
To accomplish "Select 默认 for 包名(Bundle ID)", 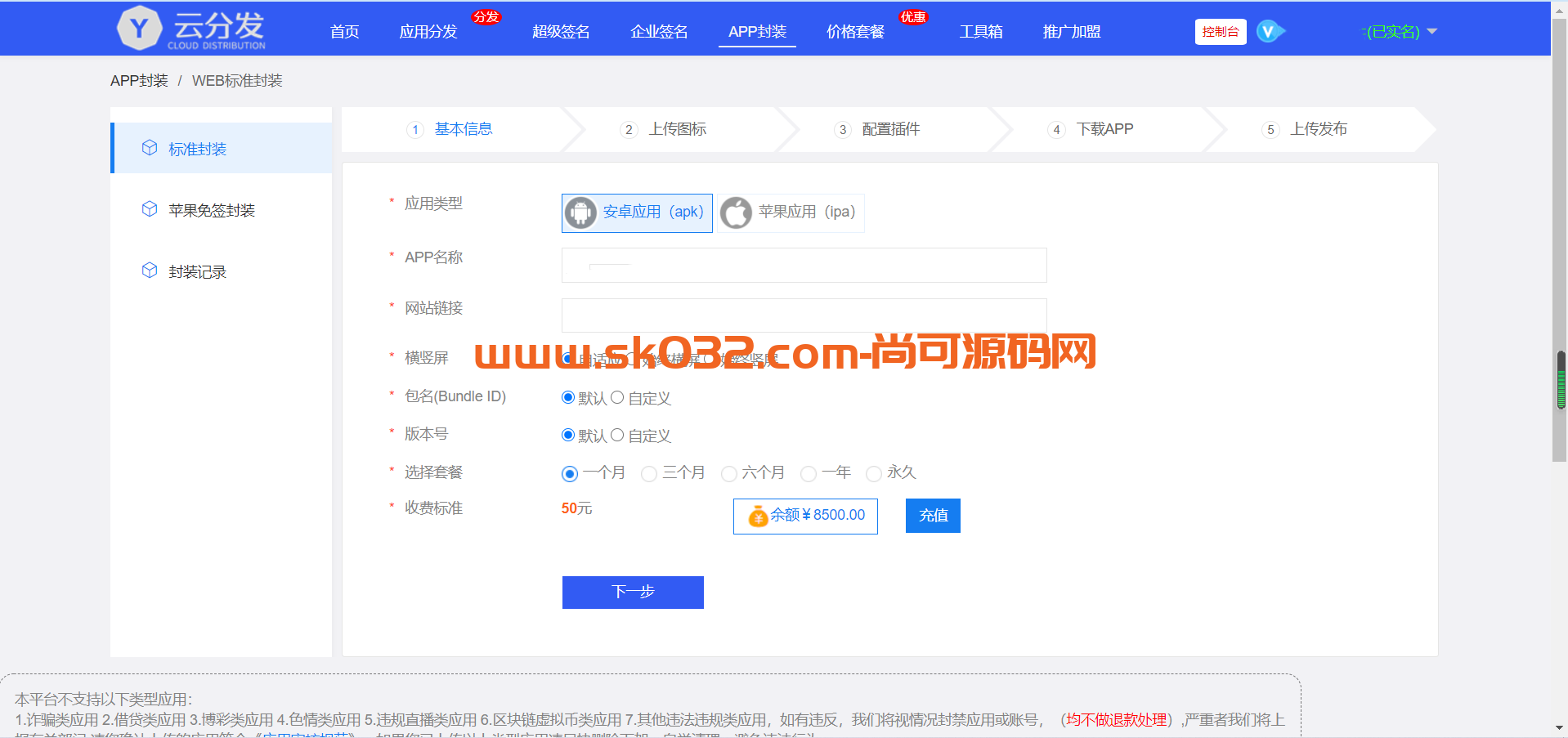I will point(568,397).
